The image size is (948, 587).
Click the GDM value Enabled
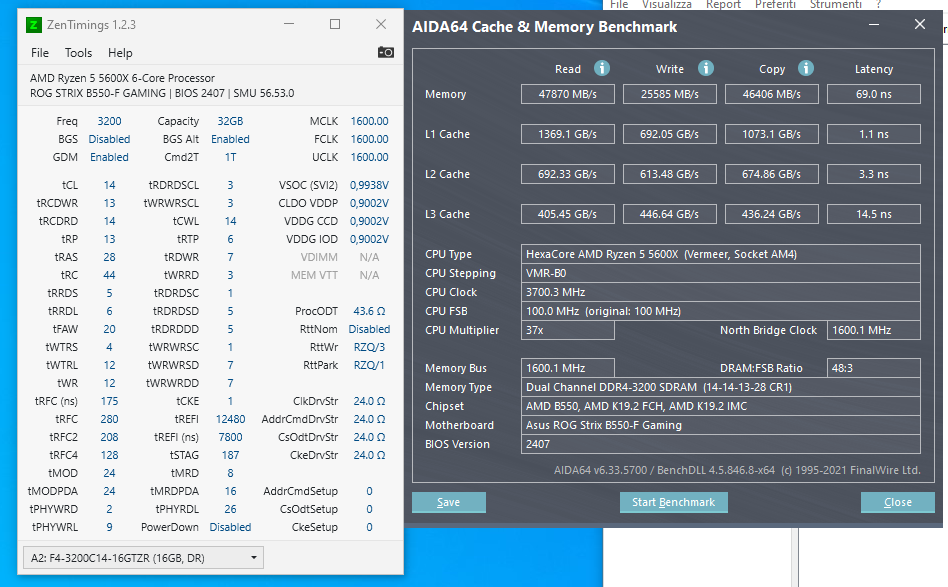[109, 157]
